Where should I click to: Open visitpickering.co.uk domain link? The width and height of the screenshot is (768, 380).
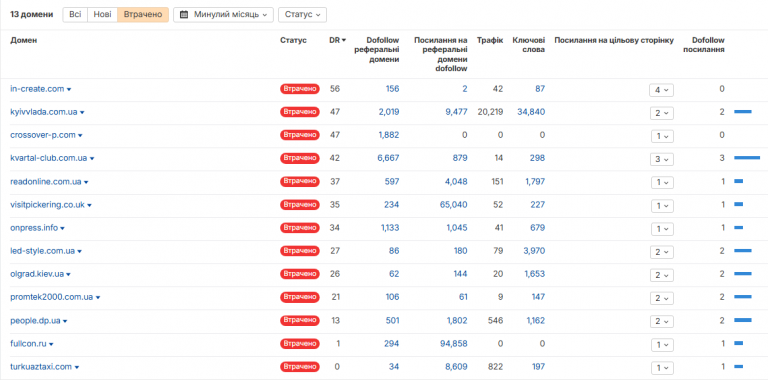48,205
